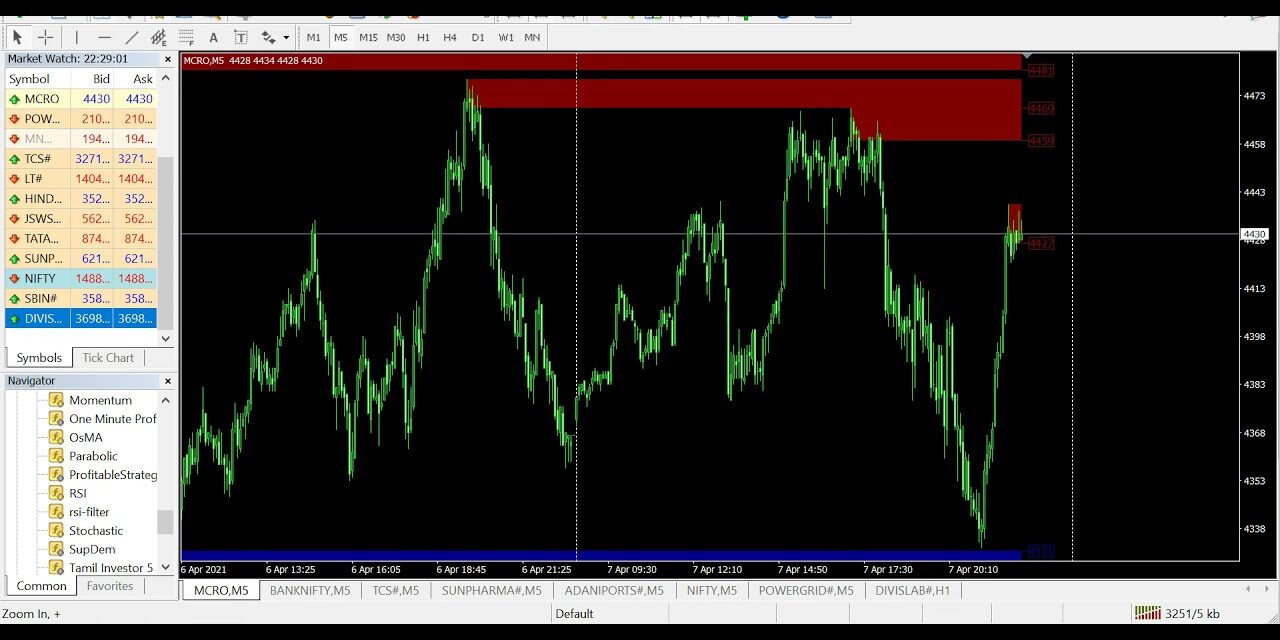Activate the Equidistant Channel tool
Screen dimensions: 1280x640
click(159, 38)
